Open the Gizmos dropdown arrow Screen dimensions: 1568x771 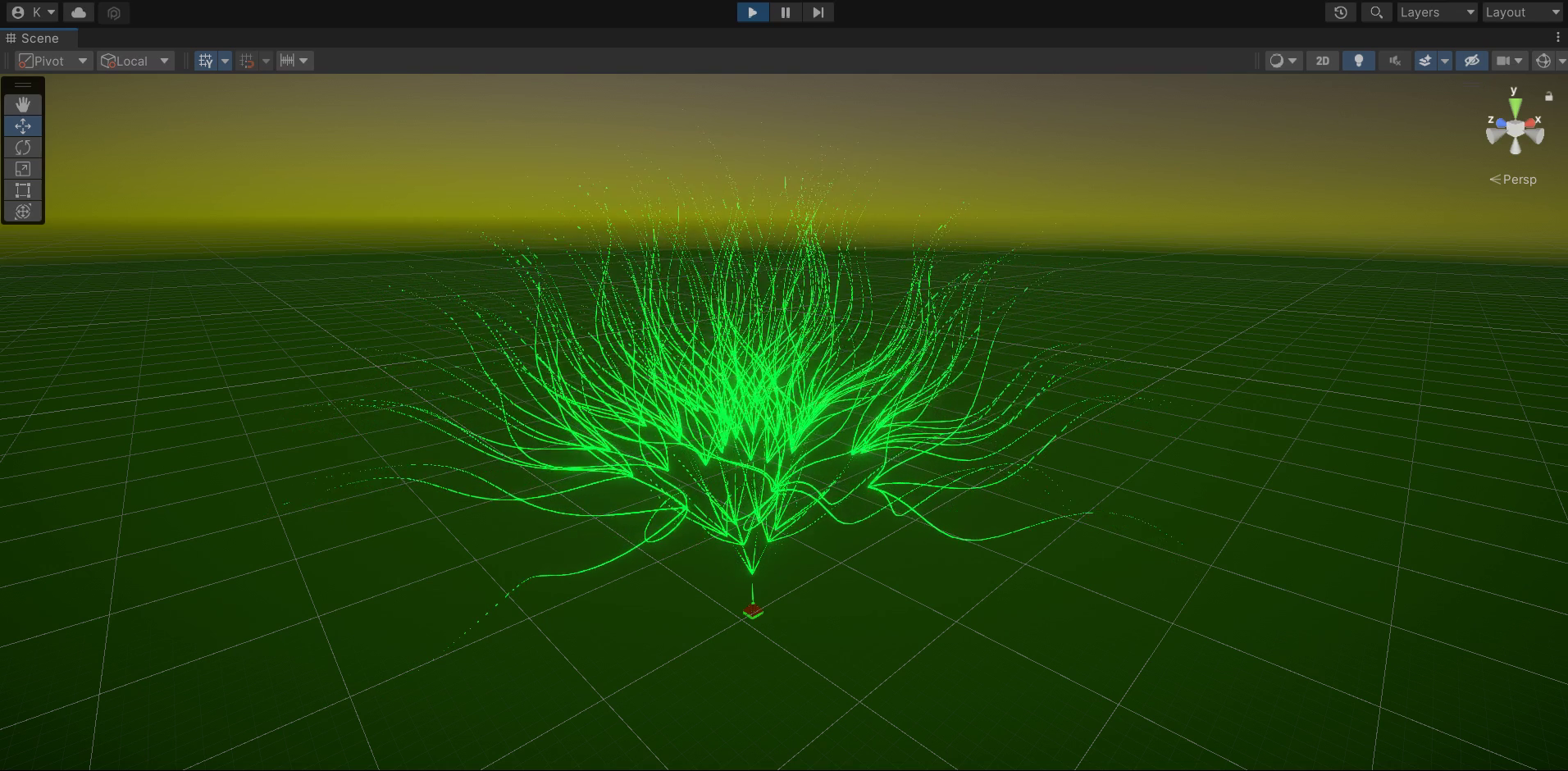tap(1561, 61)
